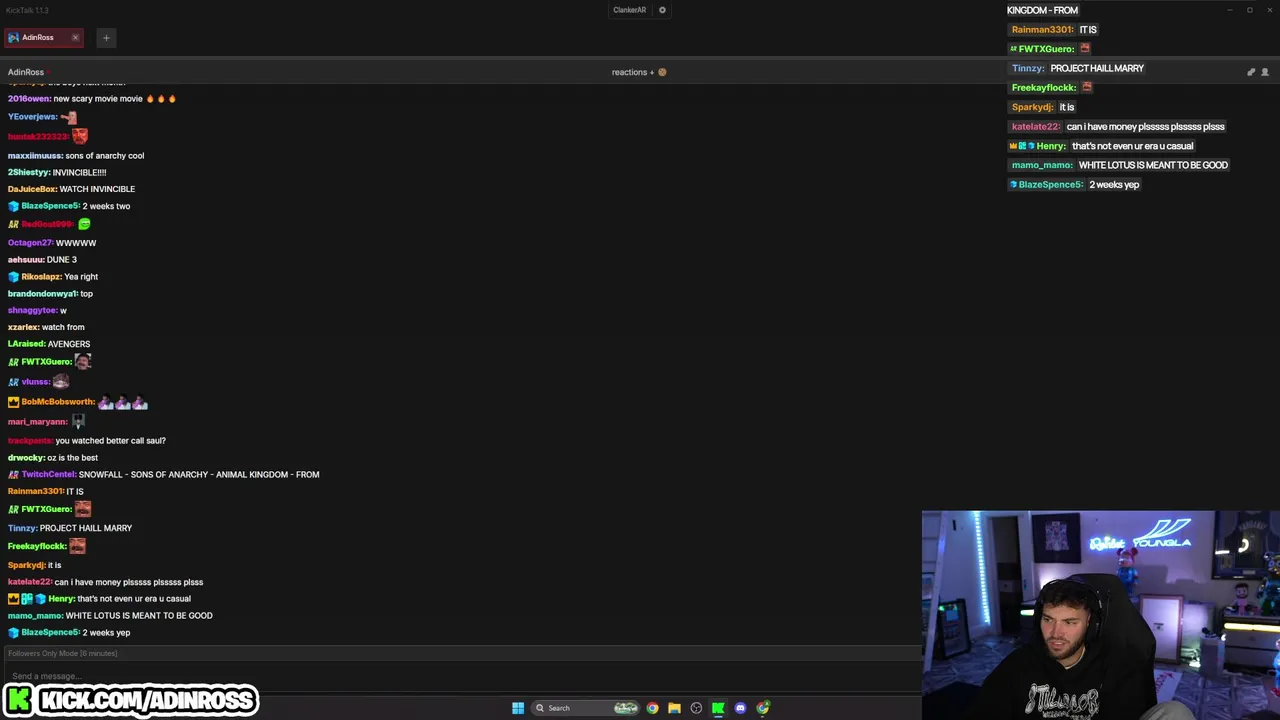The width and height of the screenshot is (1280, 720).
Task: Click username maxxiimuuss in chat
Action: pos(35,156)
